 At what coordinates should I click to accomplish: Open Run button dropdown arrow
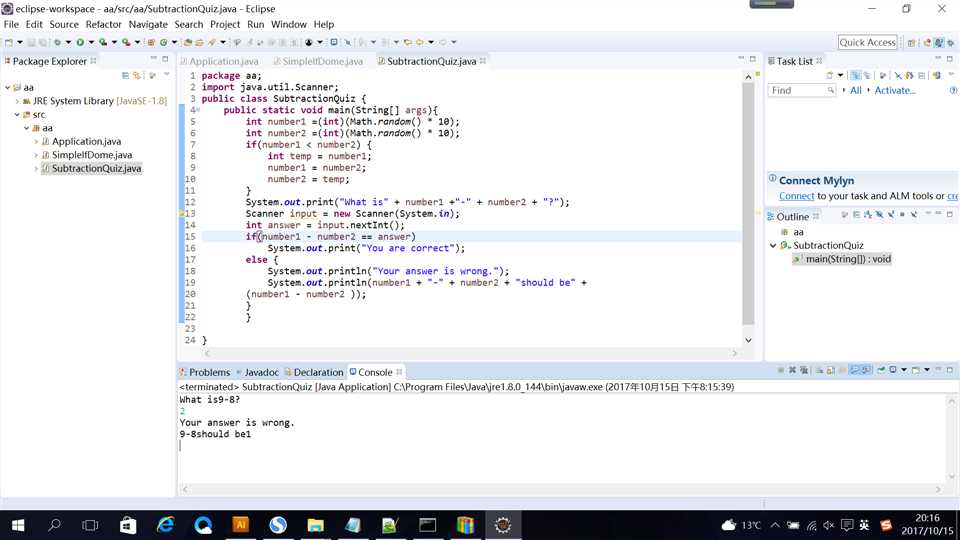click(91, 42)
